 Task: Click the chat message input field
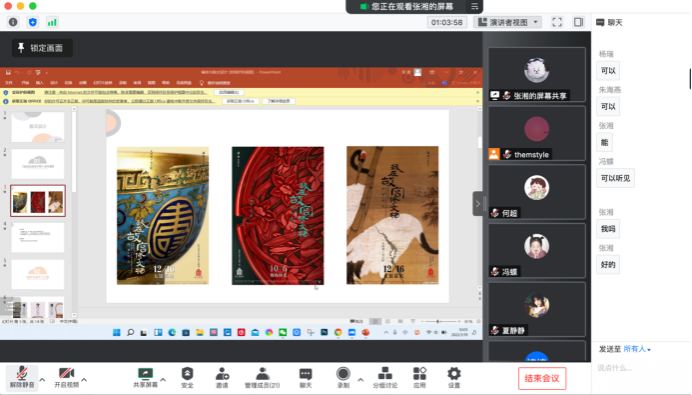point(641,368)
